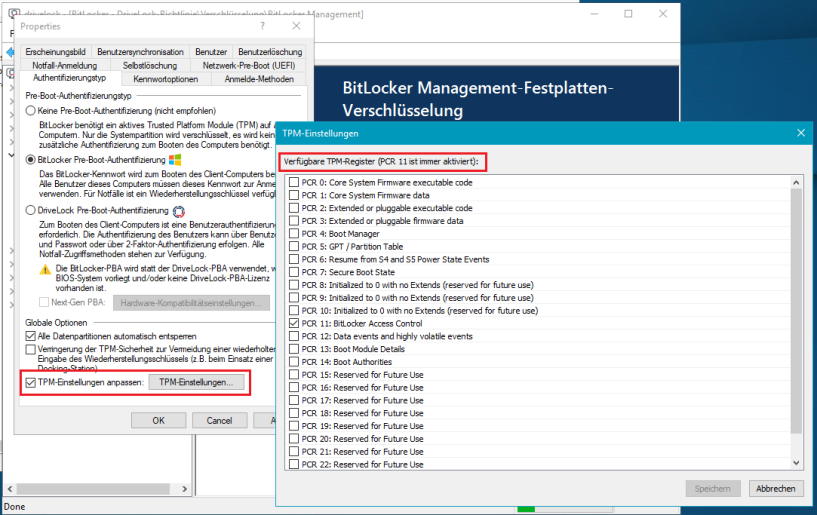
Task: Switch to Benutzersynchronisation tab
Action: pyautogui.click(x=140, y=52)
